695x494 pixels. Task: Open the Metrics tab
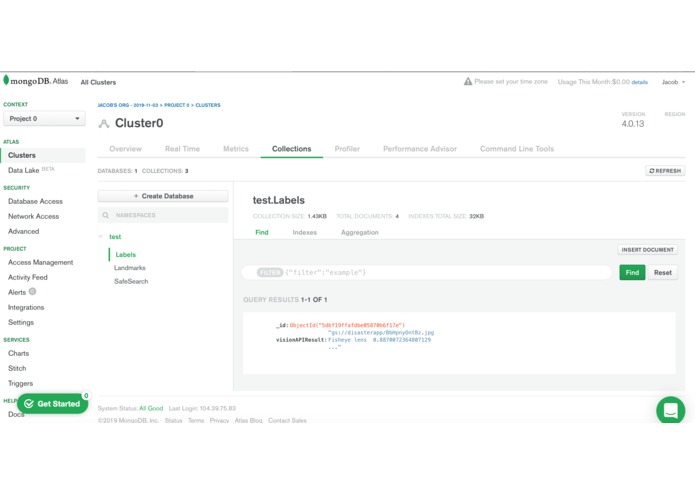[x=236, y=149]
